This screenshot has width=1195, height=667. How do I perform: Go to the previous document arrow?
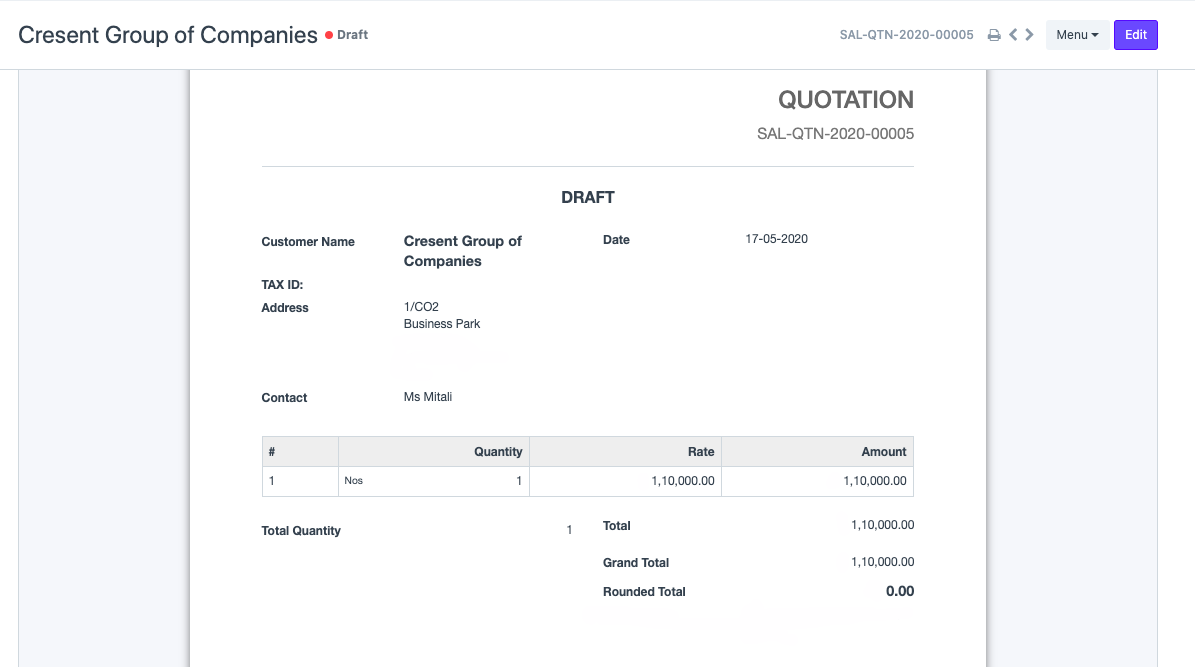click(x=1013, y=35)
